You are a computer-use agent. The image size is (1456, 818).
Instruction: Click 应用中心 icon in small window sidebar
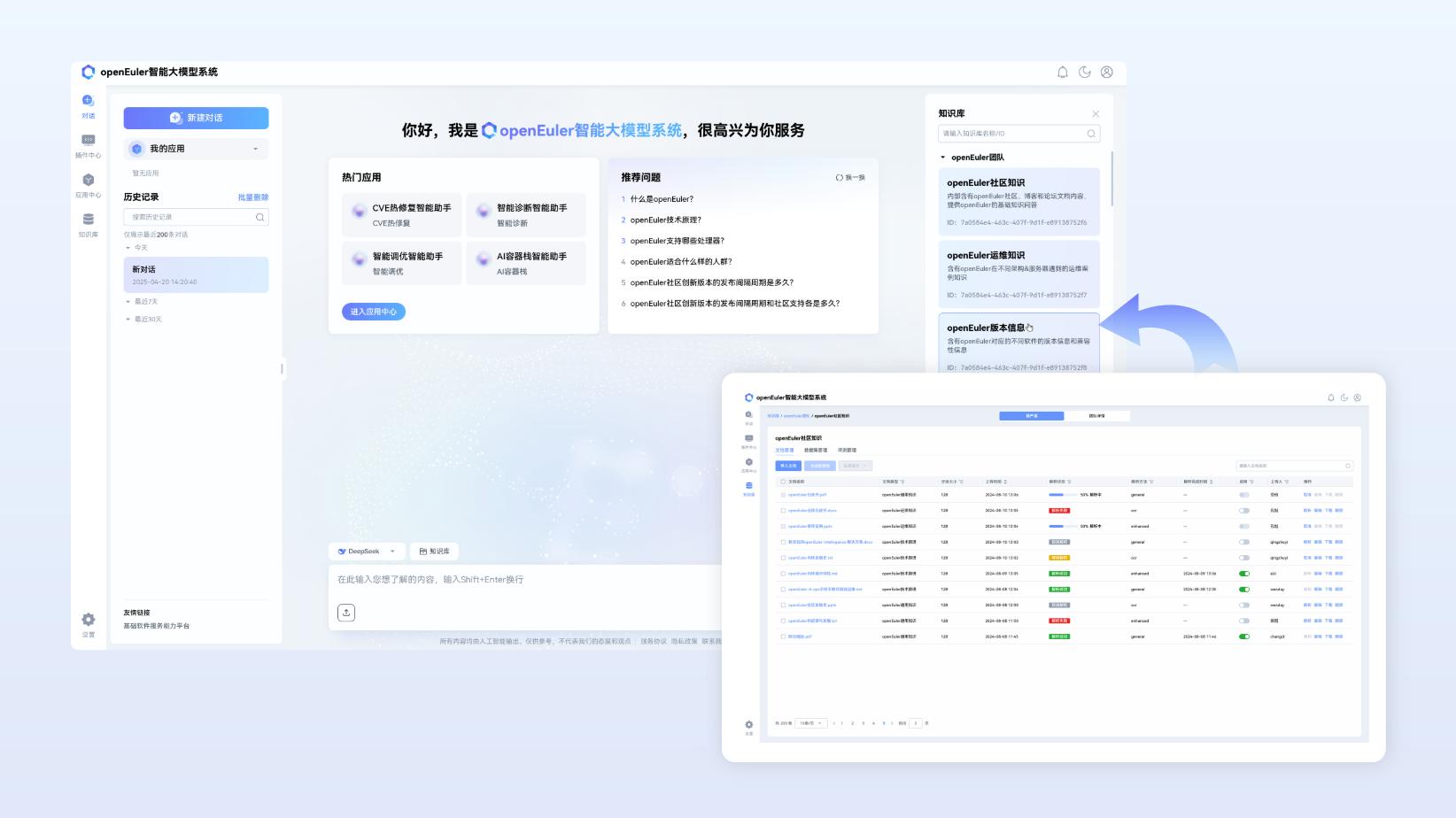point(749,462)
